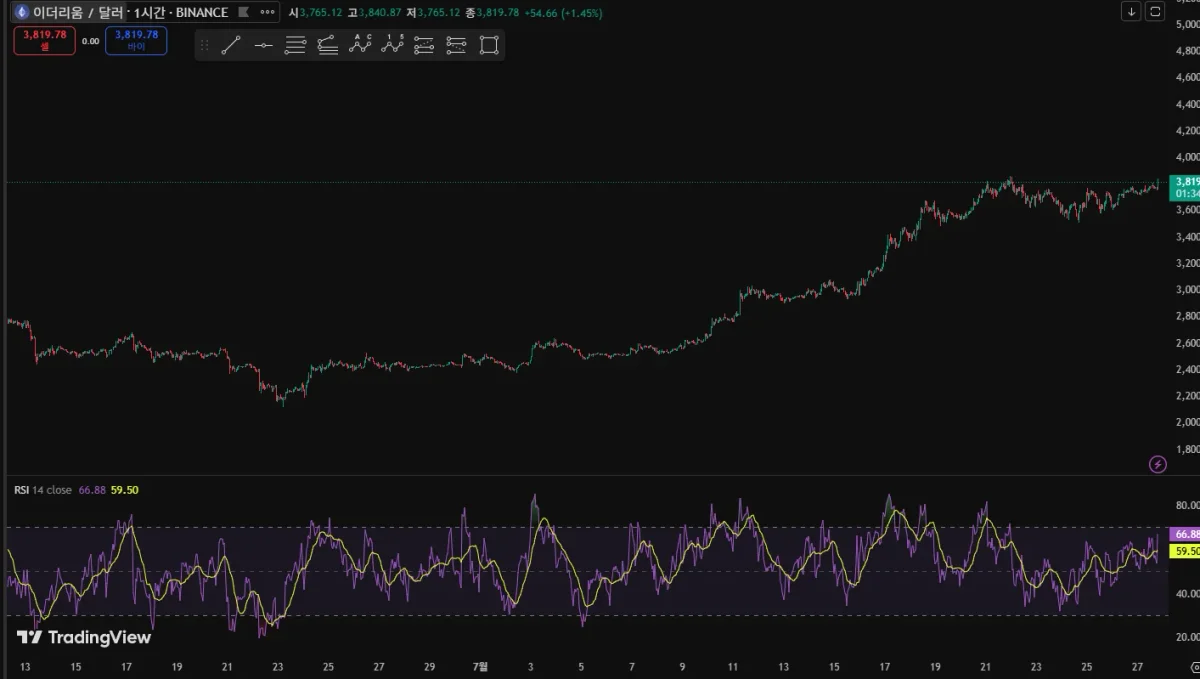Screen dimensions: 1200x679
Task: Click the close value 종3,819.78
Action: click(493, 12)
